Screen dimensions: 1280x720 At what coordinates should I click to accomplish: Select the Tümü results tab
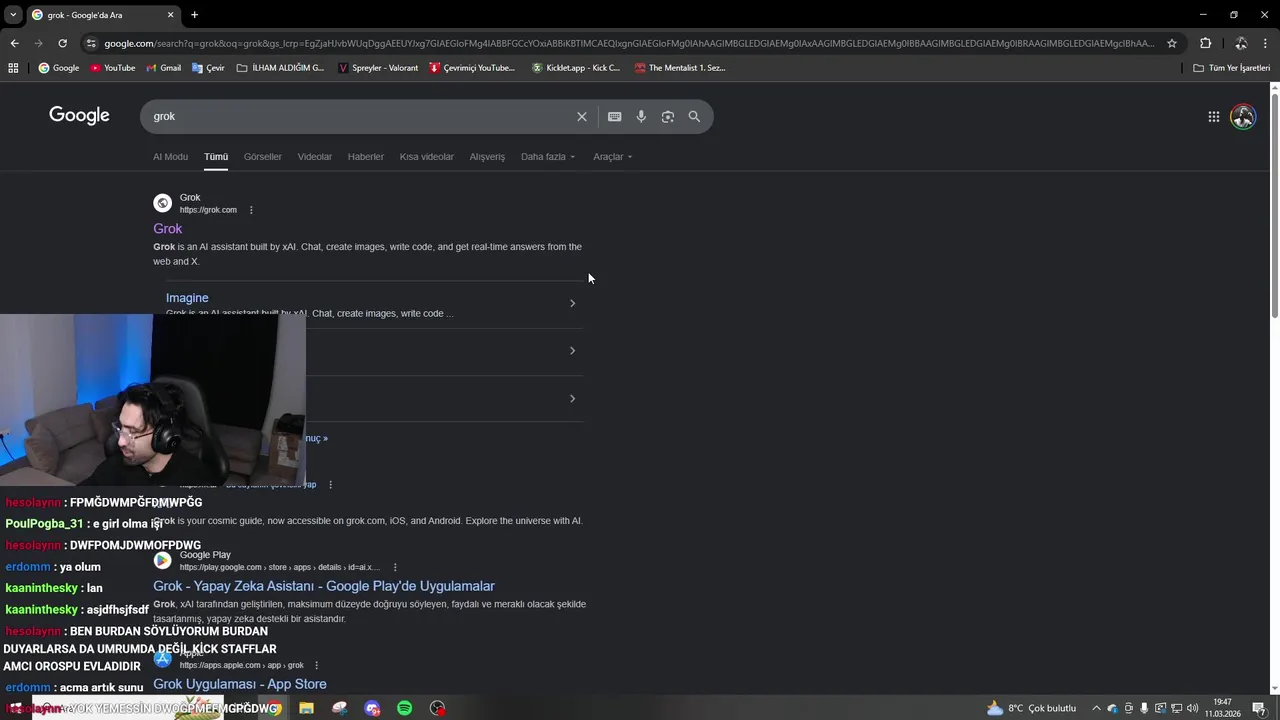click(x=216, y=157)
